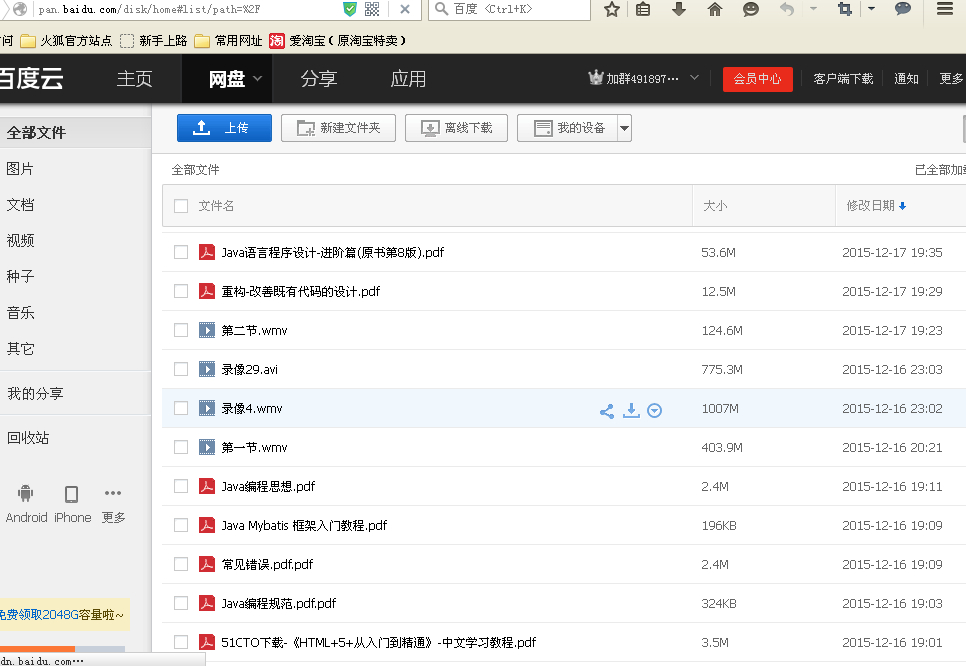
Task: Click the storage capacity usage bar
Action: (62, 649)
